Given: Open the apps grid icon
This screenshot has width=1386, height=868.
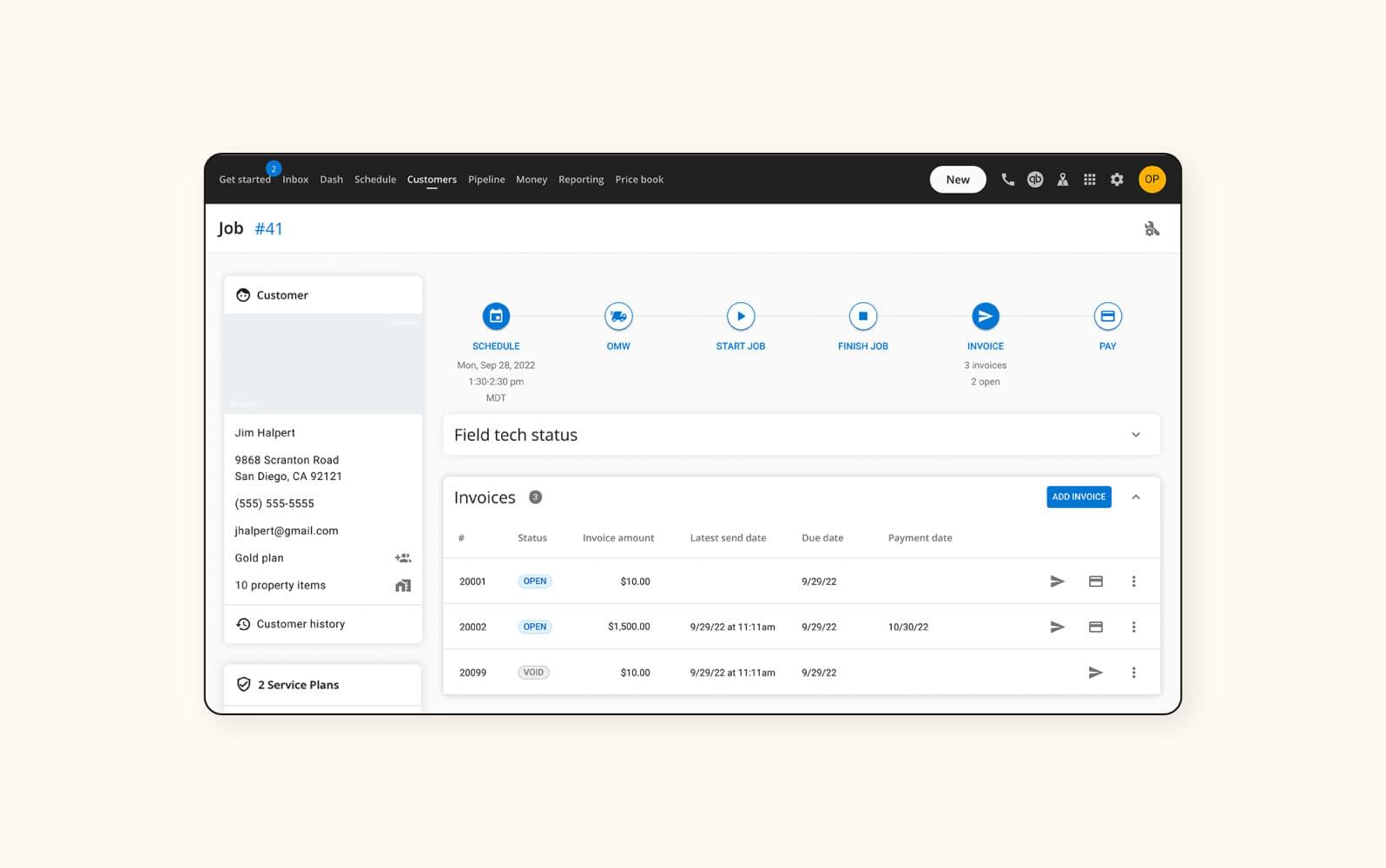Looking at the screenshot, I should coord(1089,180).
